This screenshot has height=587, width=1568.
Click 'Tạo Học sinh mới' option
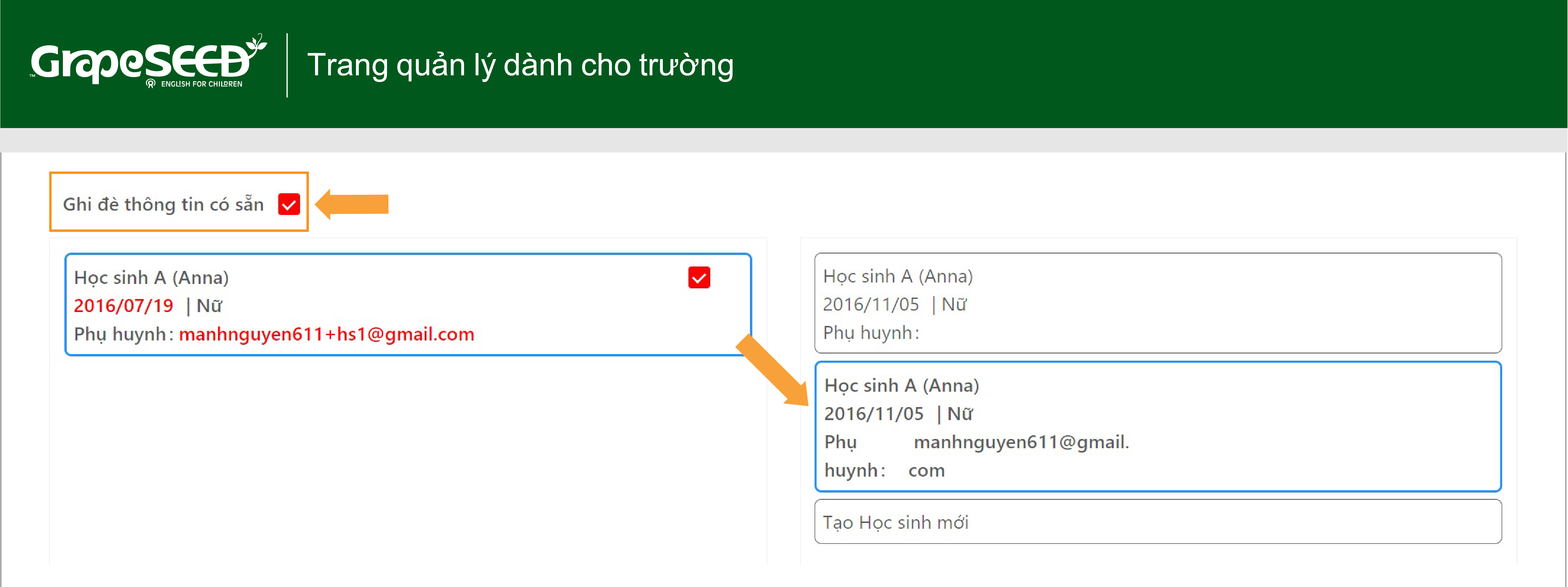[1158, 521]
